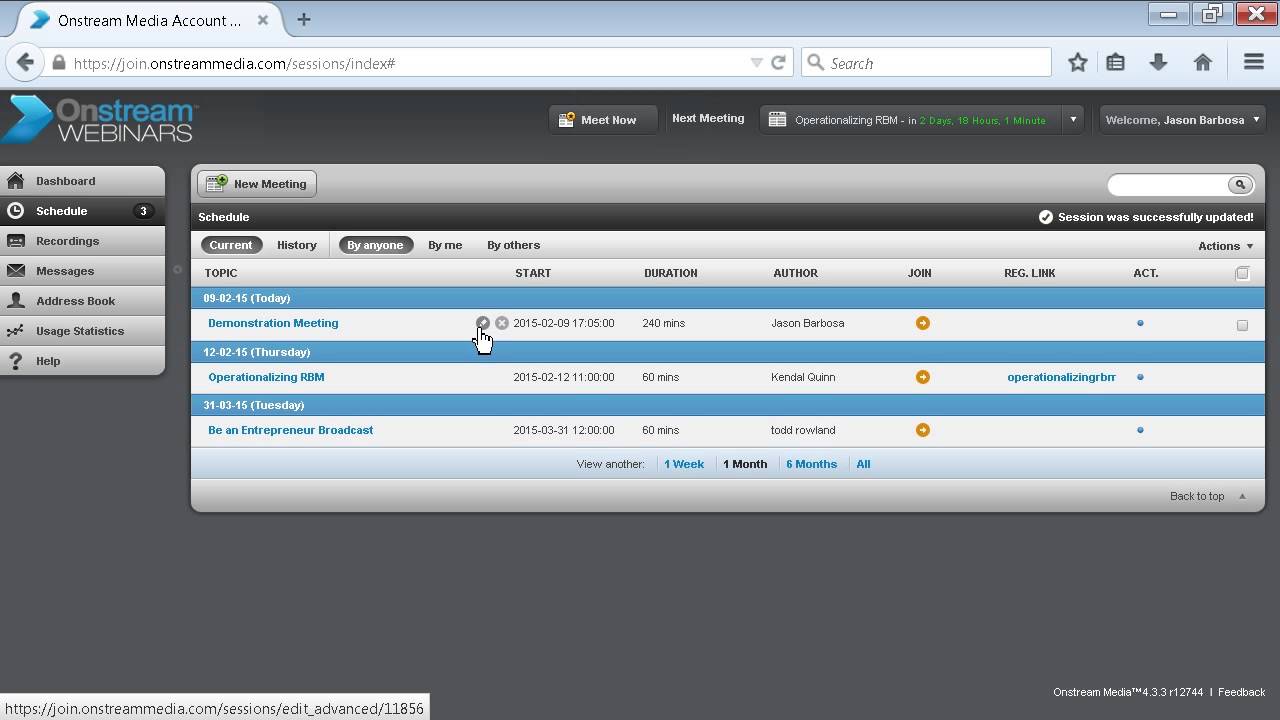The height and width of the screenshot is (720, 1280).
Task: Click the cancel X icon for Demonstration Meeting
Action: click(502, 323)
